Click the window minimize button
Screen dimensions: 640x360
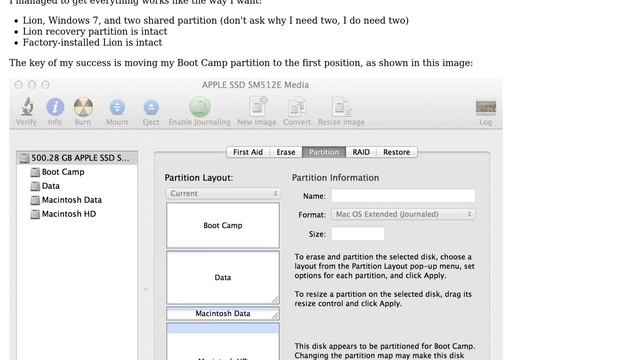(x=32, y=84)
